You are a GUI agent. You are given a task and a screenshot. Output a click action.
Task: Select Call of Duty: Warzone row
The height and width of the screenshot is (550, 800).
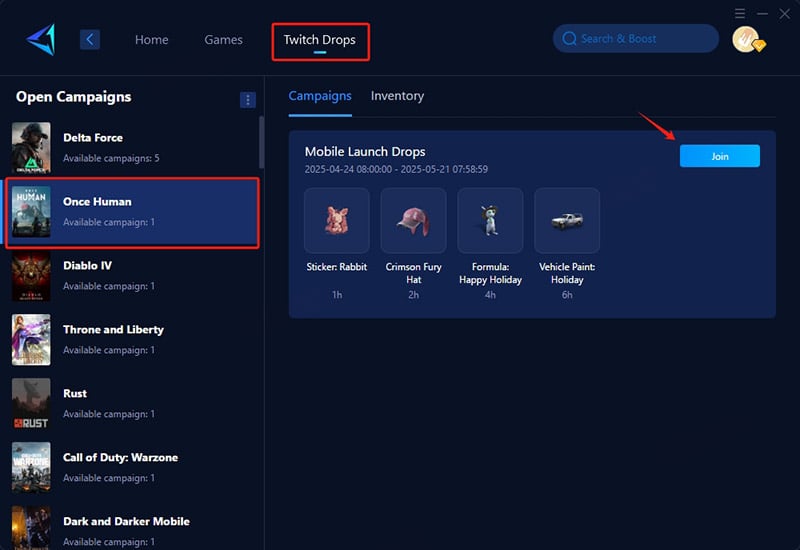coord(132,467)
